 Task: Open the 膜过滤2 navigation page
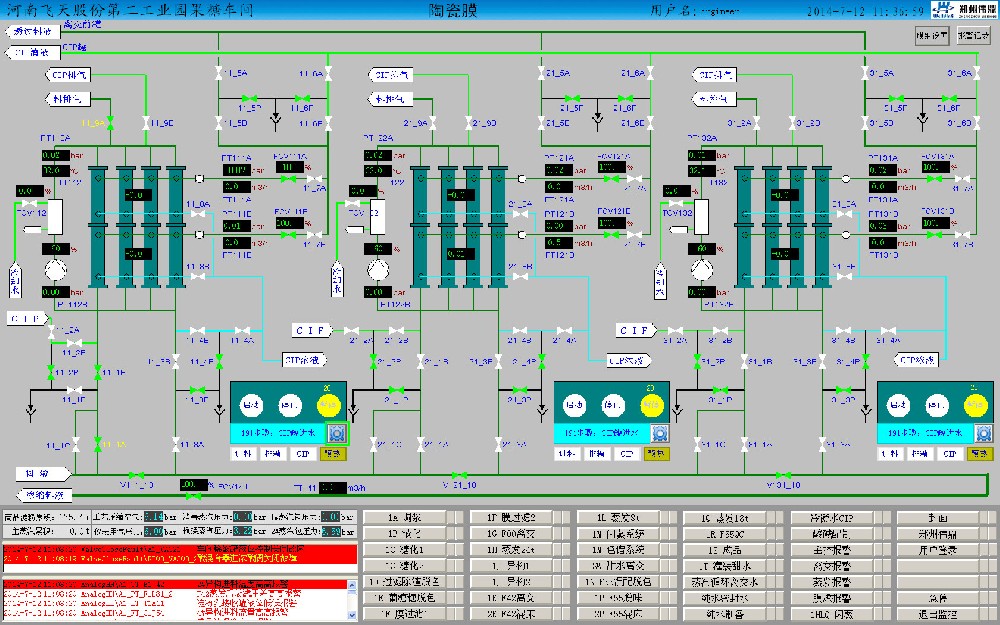point(510,517)
